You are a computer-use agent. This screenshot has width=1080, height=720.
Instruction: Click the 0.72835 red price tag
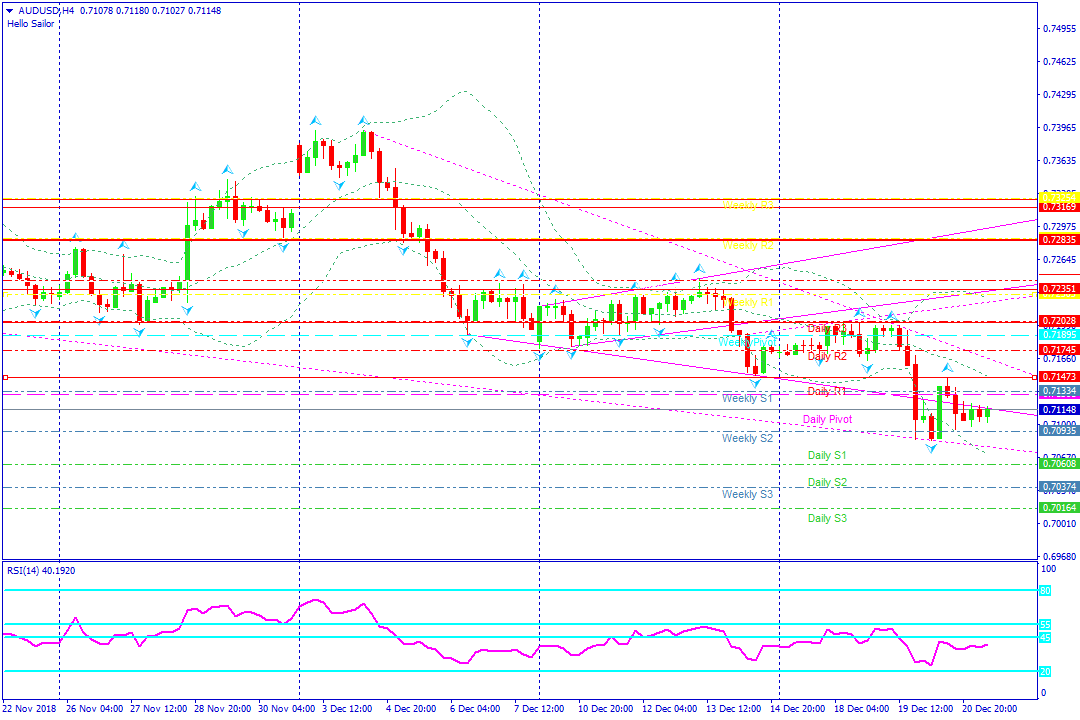coord(1059,240)
